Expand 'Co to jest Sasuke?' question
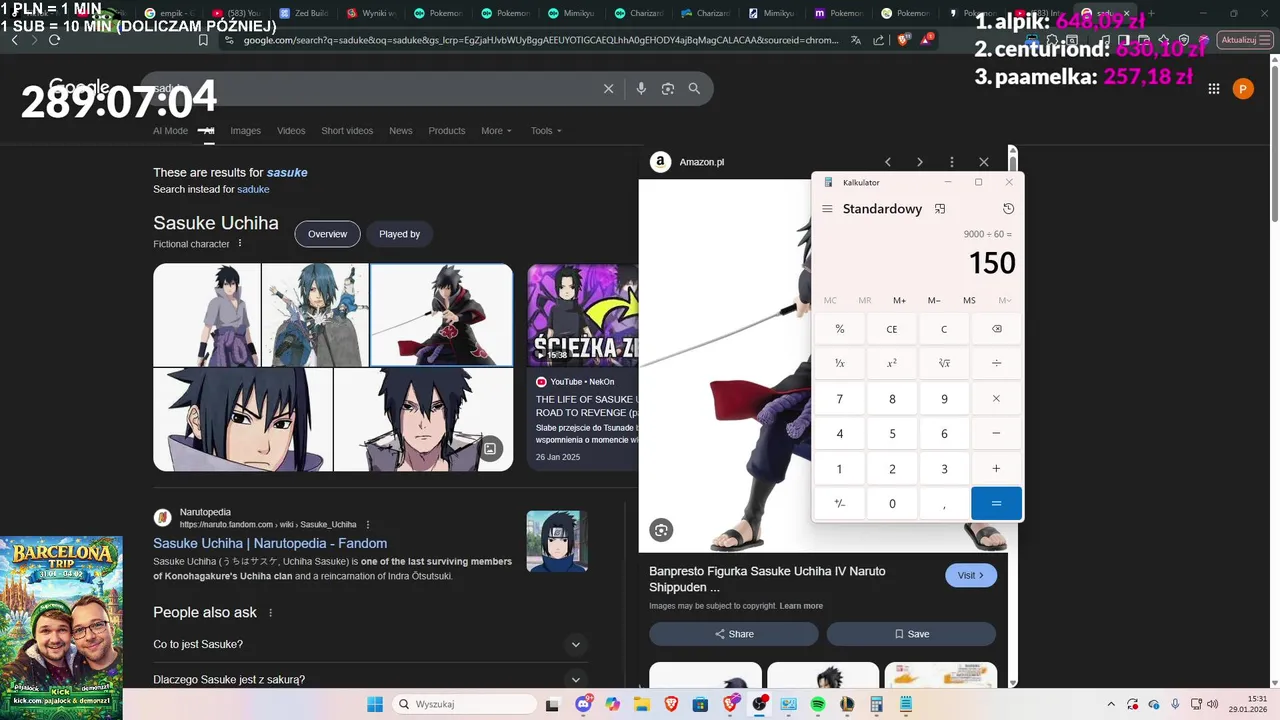This screenshot has width=1280, height=720. (x=370, y=644)
